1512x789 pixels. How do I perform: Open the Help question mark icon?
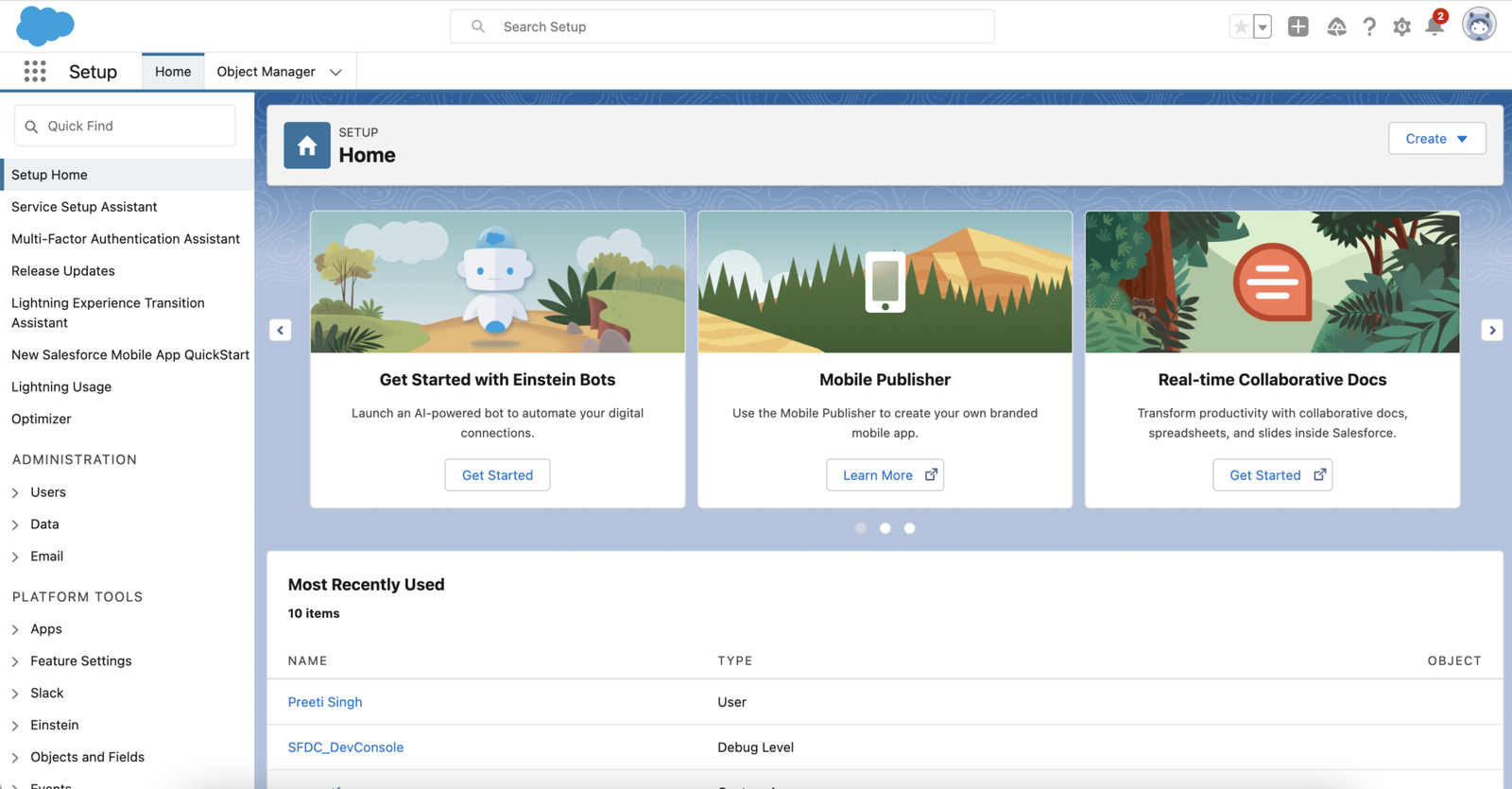click(x=1369, y=26)
